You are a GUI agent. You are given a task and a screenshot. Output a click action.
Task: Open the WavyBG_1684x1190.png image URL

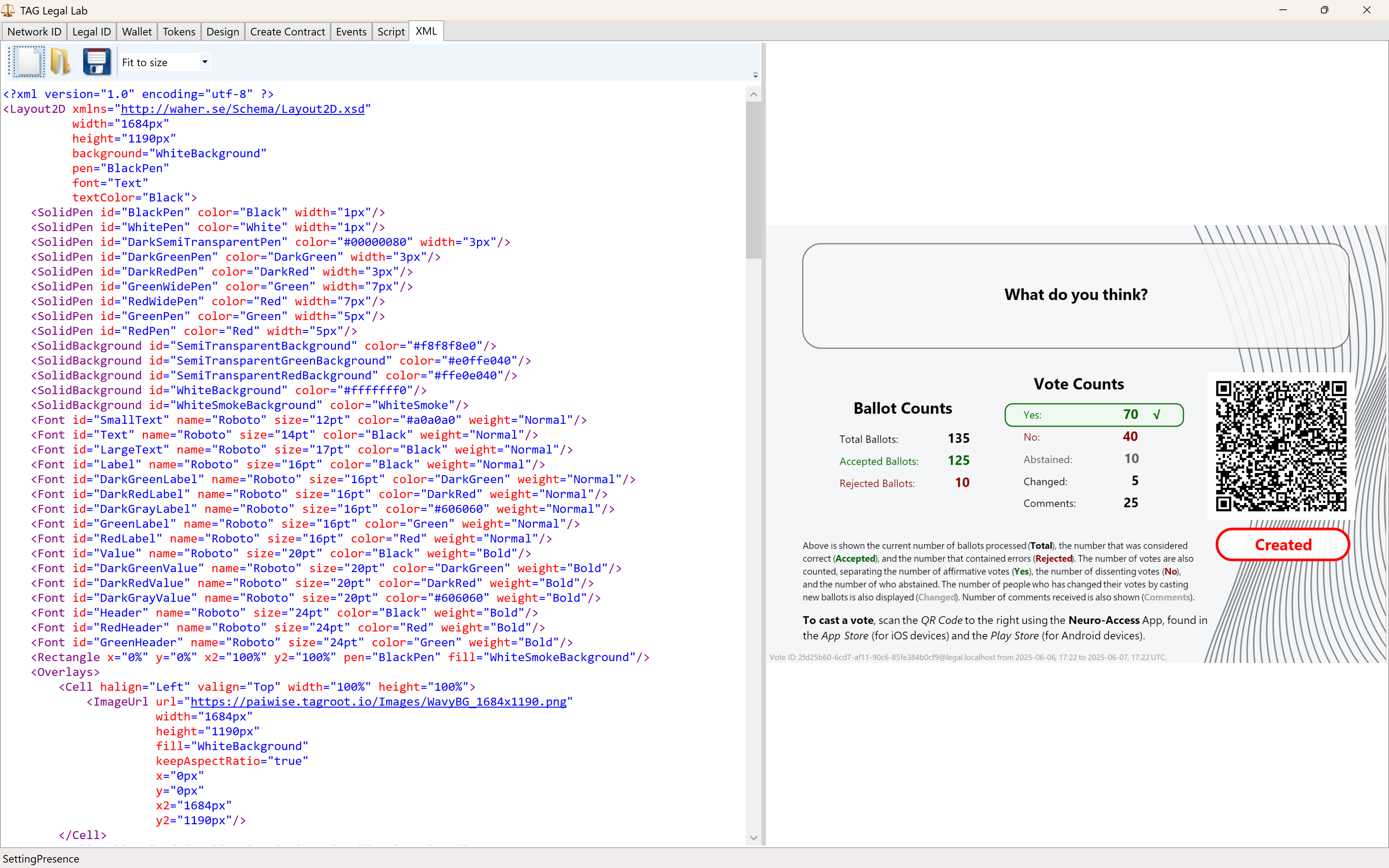point(378,702)
